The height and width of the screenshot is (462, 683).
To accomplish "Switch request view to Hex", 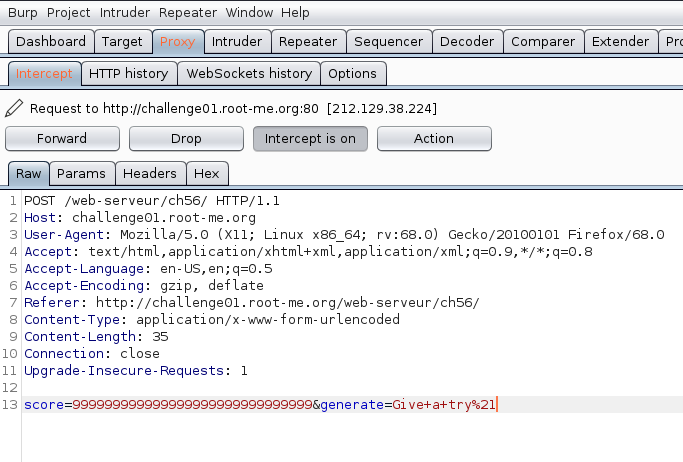I will click(206, 174).
